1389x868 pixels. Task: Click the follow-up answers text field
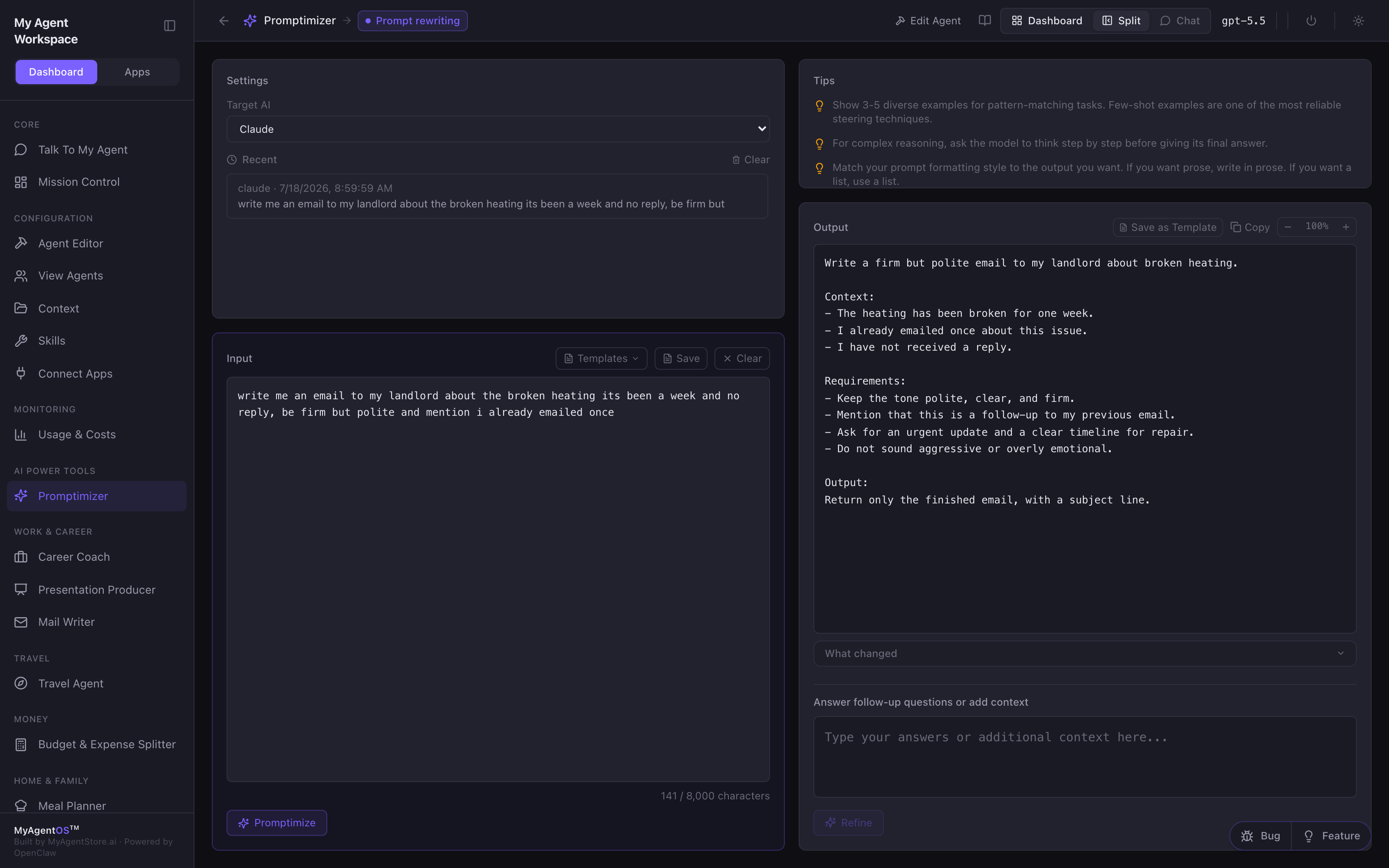coord(1084,756)
